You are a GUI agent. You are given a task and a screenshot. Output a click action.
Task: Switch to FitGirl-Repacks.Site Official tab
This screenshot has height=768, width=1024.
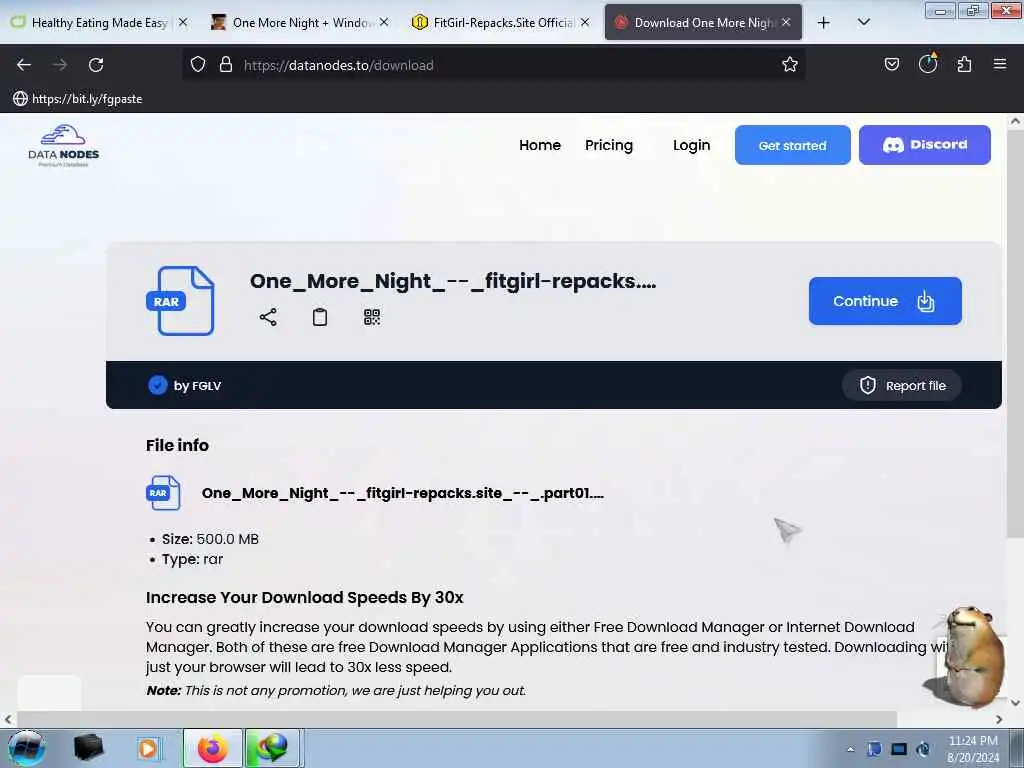[500, 23]
